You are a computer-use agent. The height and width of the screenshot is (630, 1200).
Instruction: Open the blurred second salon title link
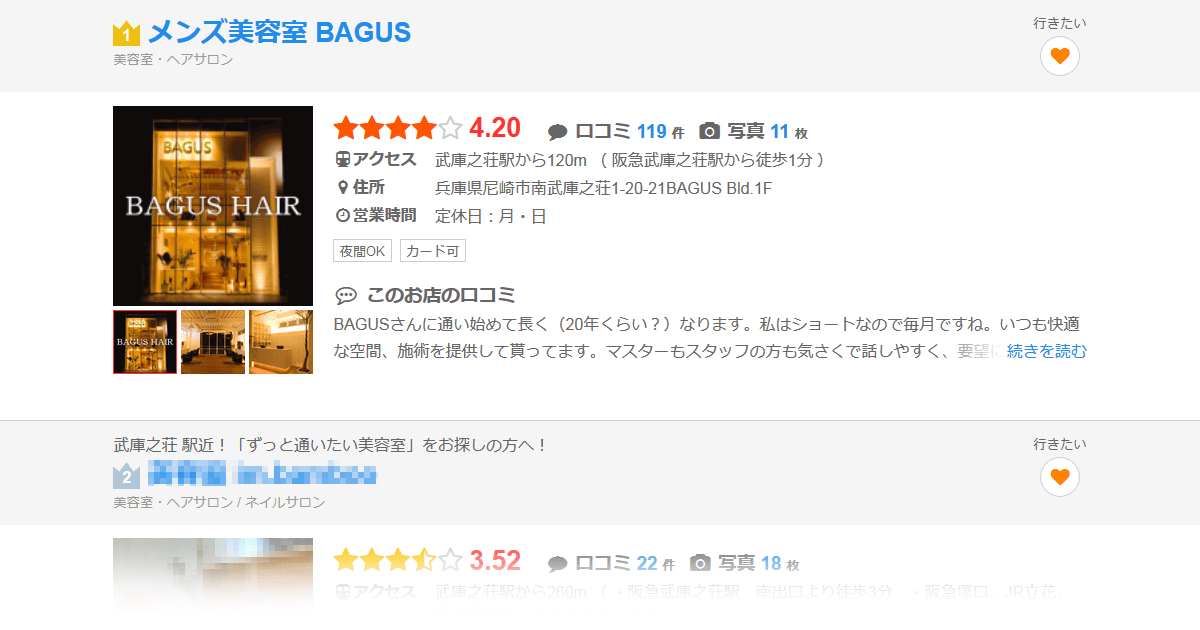[x=262, y=474]
